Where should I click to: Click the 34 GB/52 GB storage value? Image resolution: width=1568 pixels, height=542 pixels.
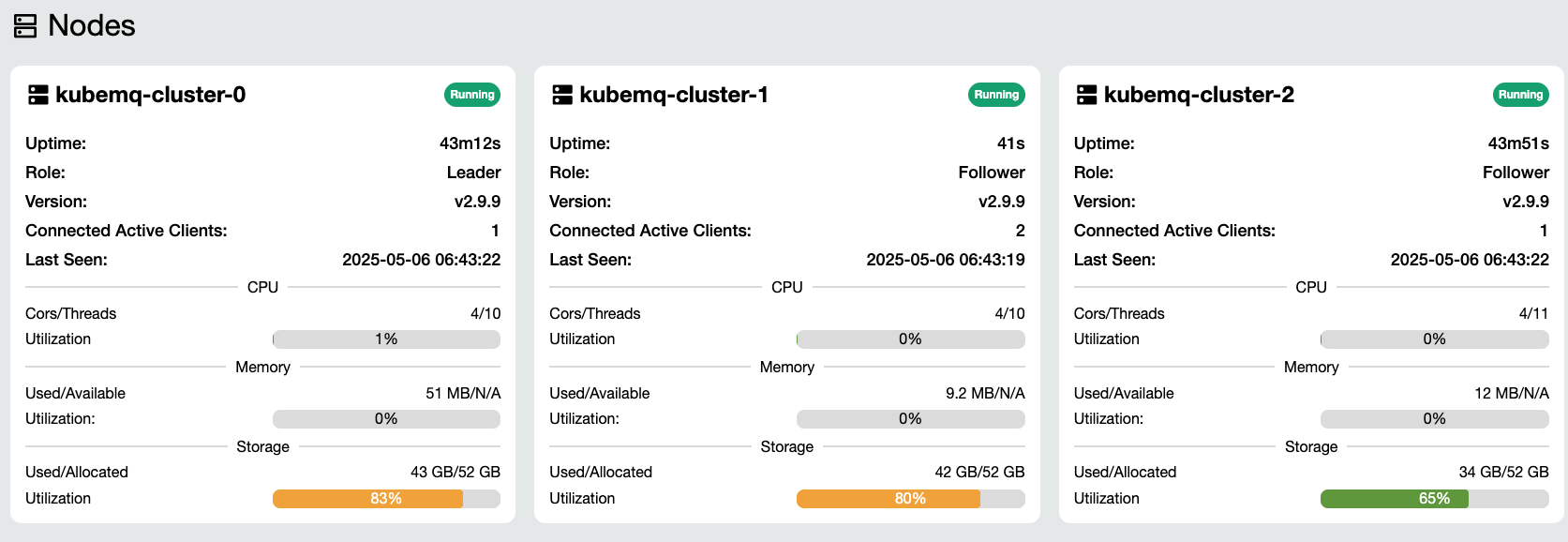click(x=1503, y=473)
